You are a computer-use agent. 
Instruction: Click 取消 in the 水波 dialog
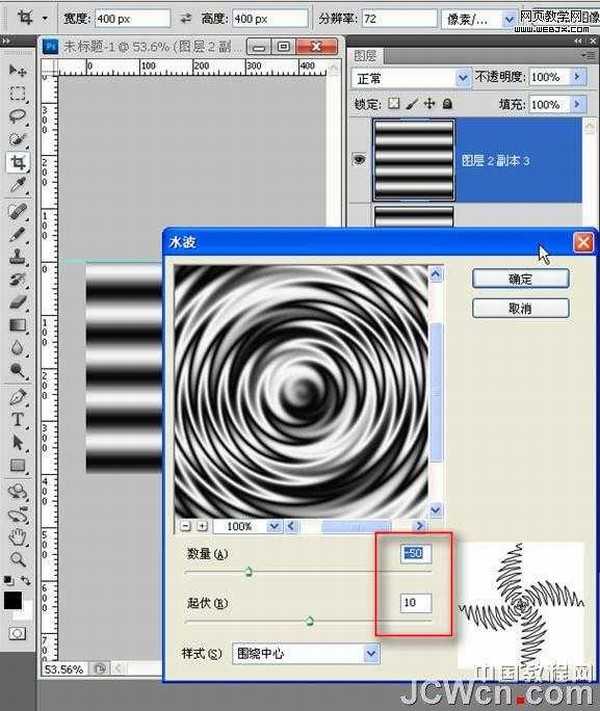point(520,308)
